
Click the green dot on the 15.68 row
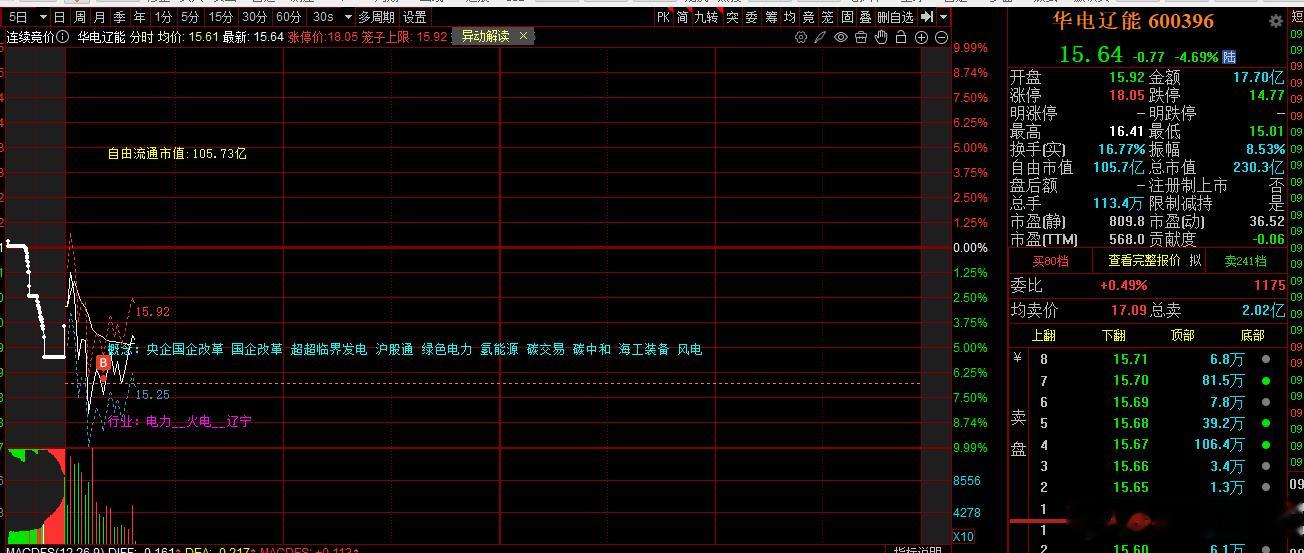[x=1266, y=423]
